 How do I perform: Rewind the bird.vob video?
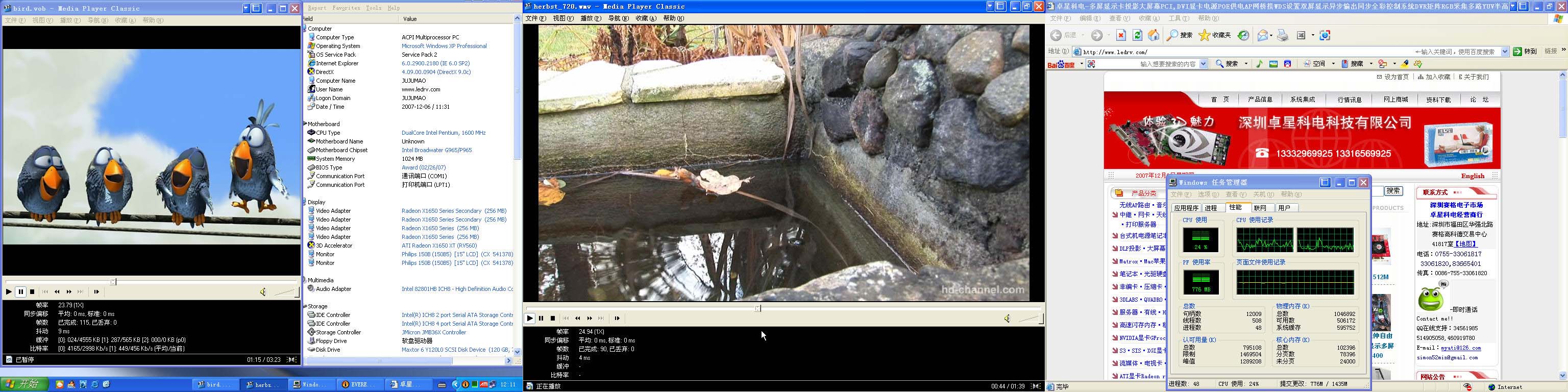pos(57,292)
